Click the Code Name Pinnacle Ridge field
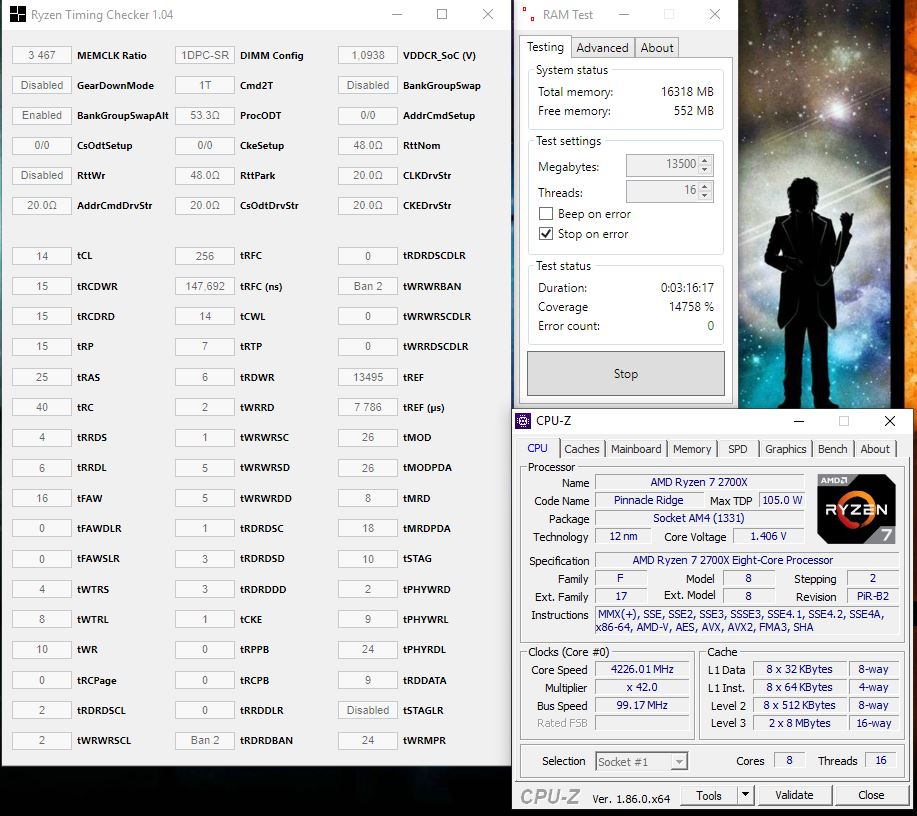Image resolution: width=917 pixels, height=816 pixels. [x=649, y=500]
